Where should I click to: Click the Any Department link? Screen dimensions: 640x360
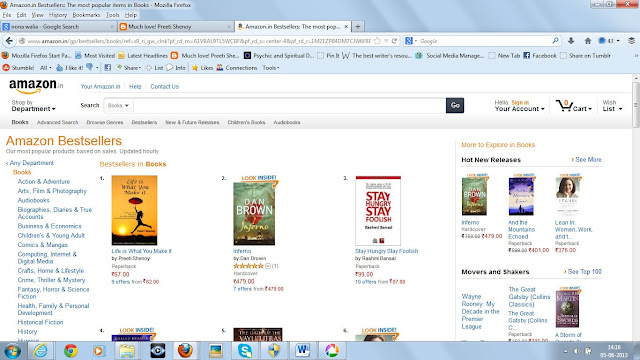coord(32,163)
